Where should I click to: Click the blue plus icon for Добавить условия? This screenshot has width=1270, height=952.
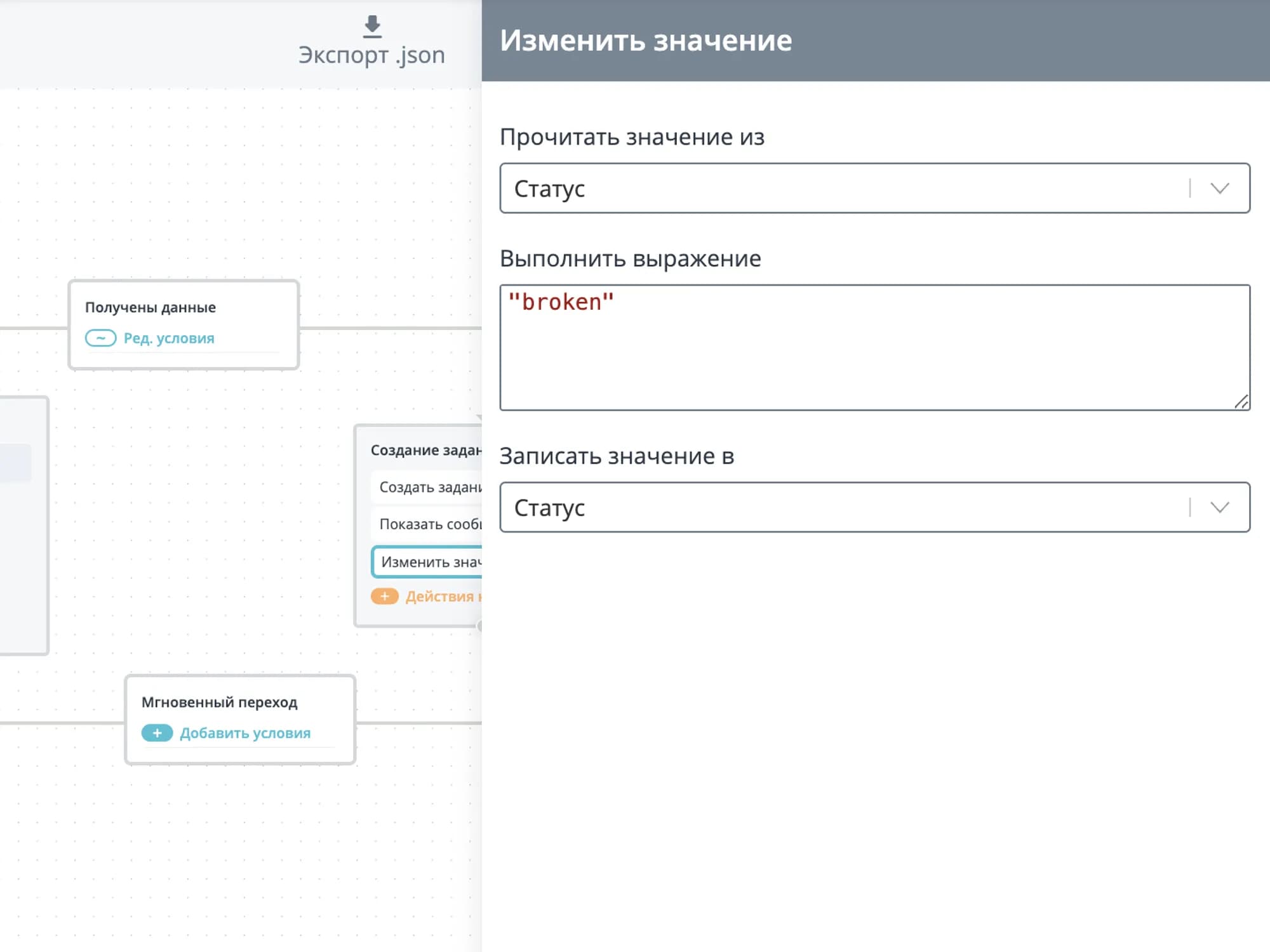(x=157, y=733)
